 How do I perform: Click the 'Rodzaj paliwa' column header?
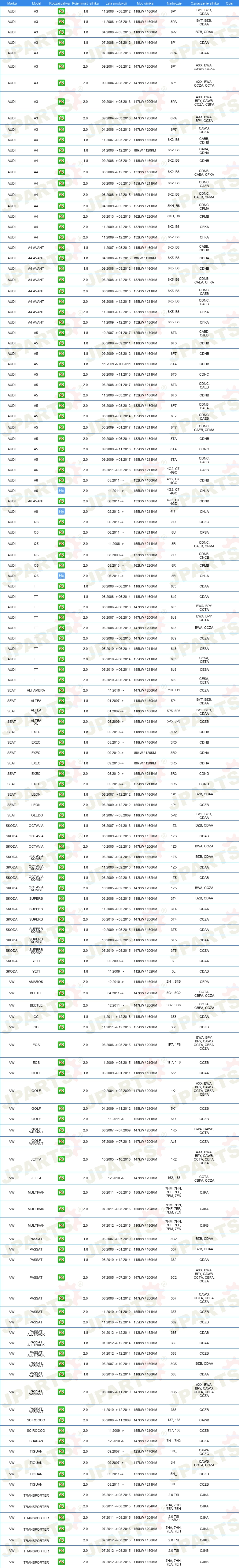coord(60,3)
